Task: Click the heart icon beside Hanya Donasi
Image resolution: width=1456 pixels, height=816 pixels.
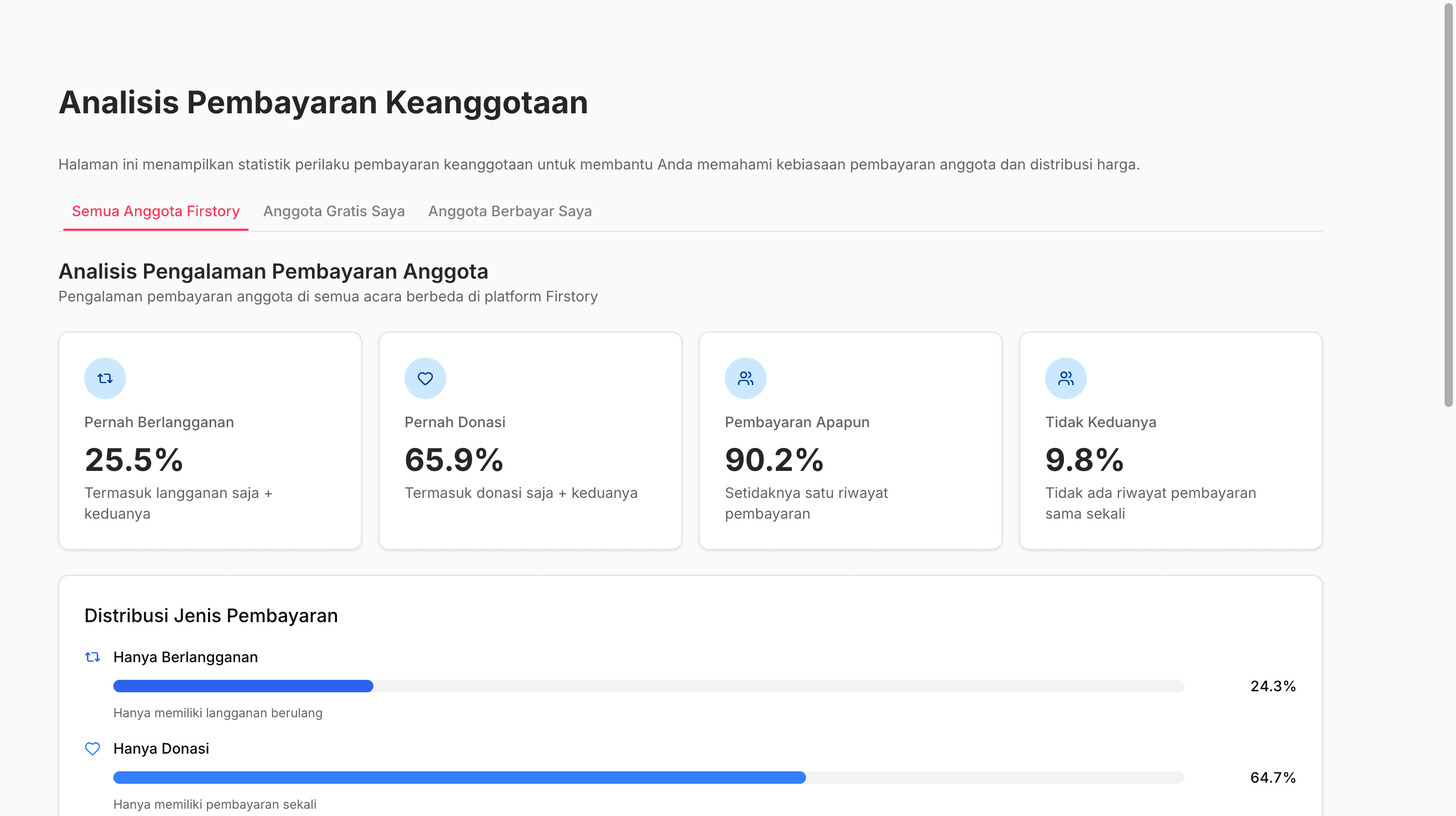Action: [93, 749]
